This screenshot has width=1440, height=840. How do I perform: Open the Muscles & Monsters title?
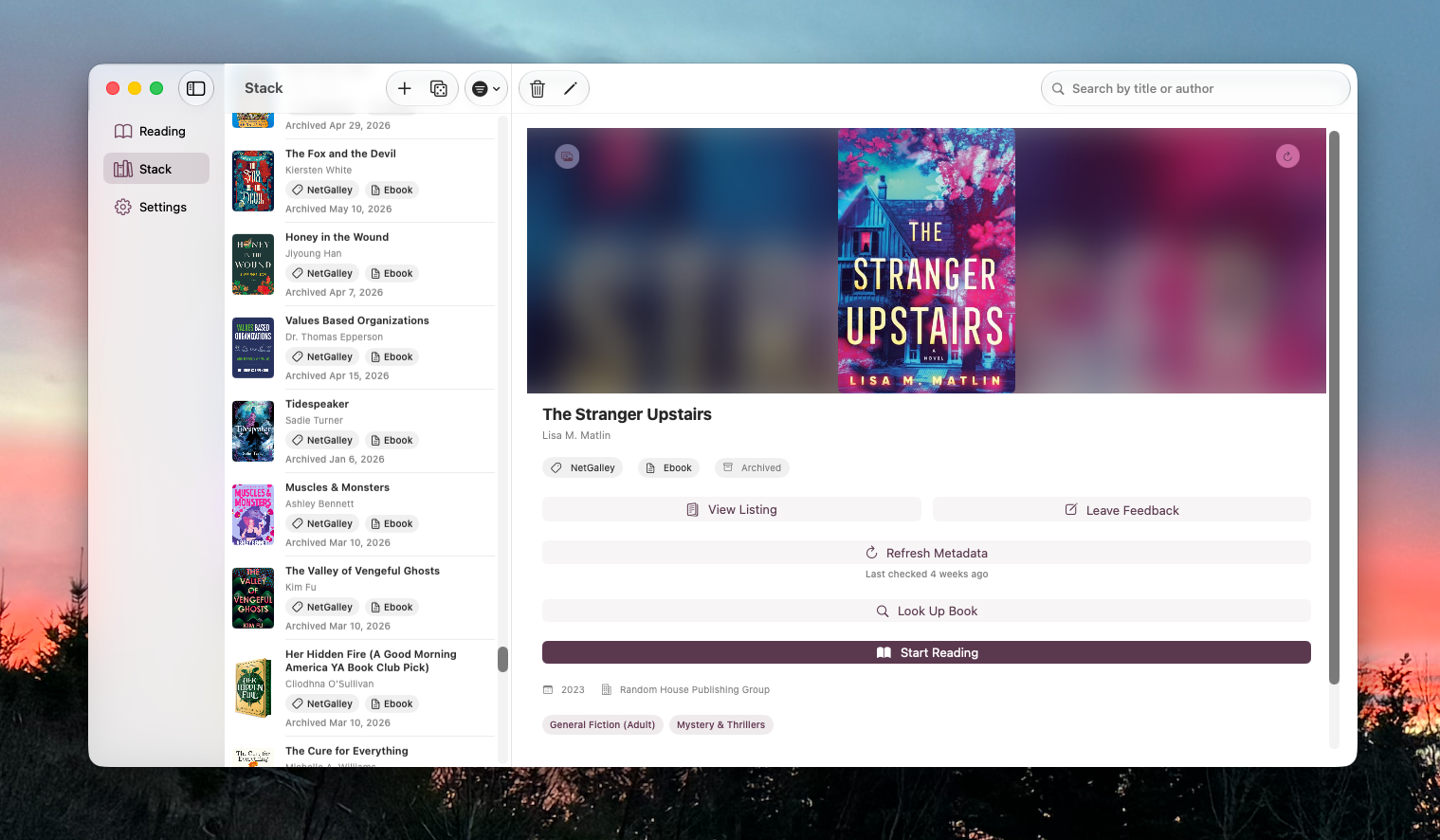(337, 487)
